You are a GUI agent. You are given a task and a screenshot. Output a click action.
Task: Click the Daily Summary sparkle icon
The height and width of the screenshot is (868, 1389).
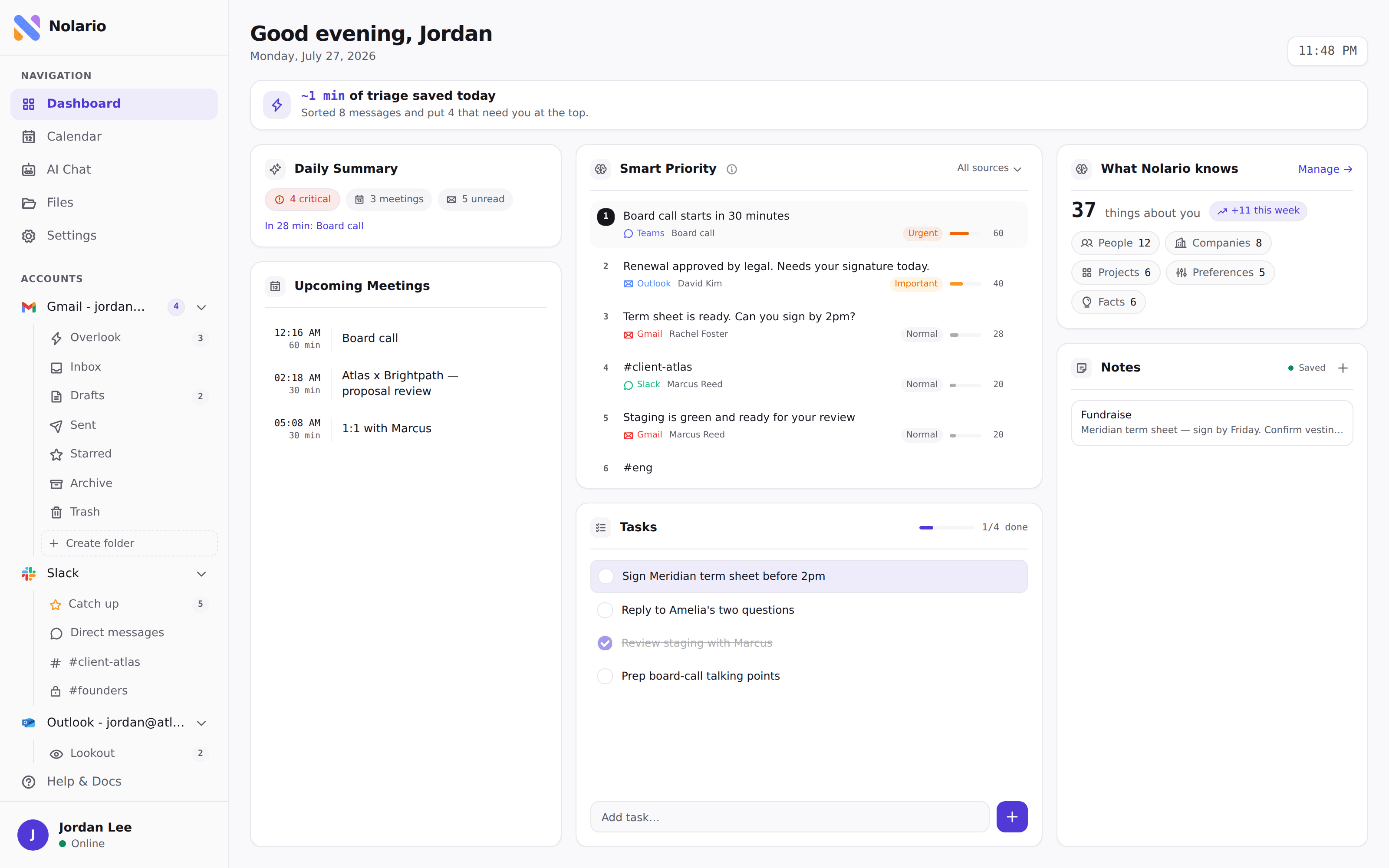[x=276, y=169]
